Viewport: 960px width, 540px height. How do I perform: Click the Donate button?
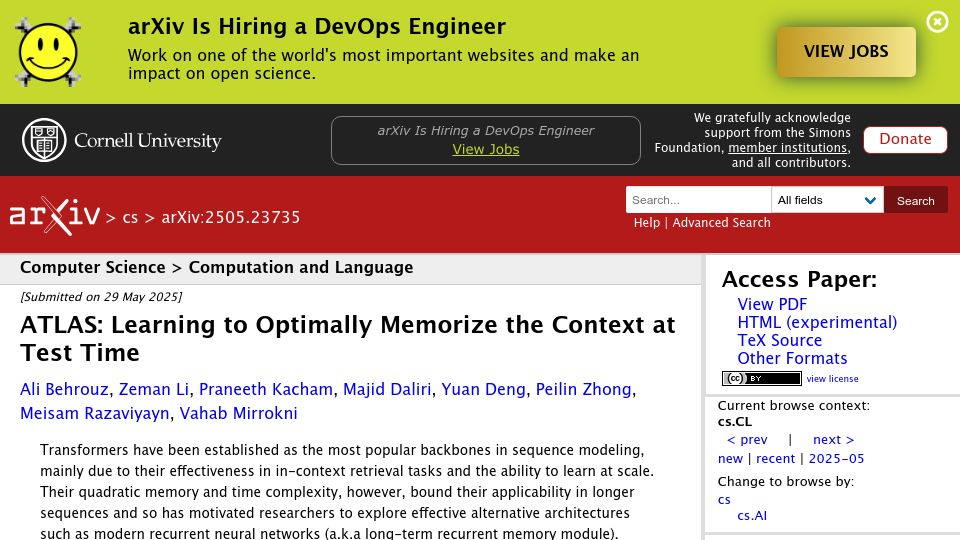pos(905,140)
